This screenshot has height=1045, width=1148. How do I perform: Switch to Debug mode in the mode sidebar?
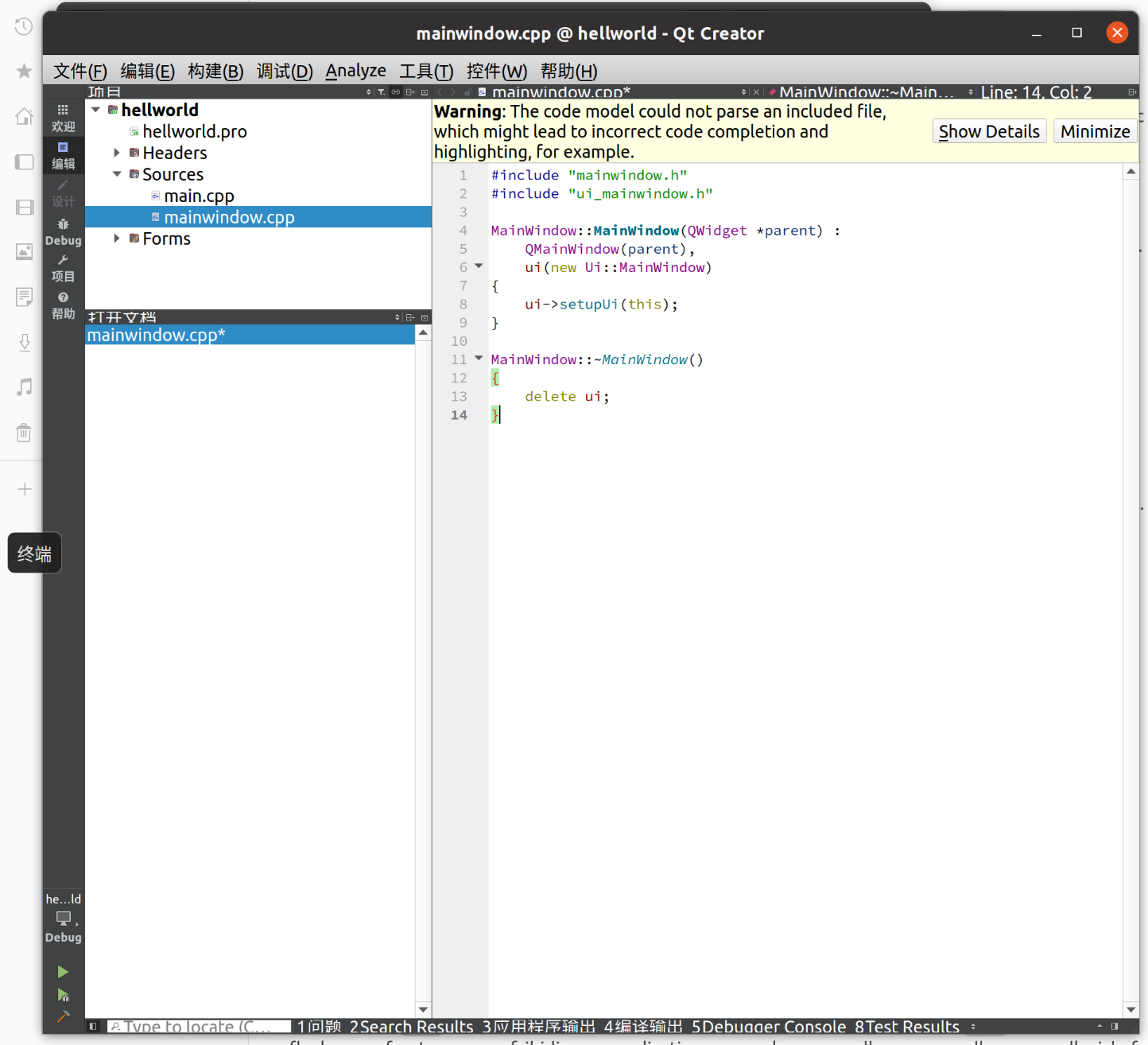tap(63, 231)
